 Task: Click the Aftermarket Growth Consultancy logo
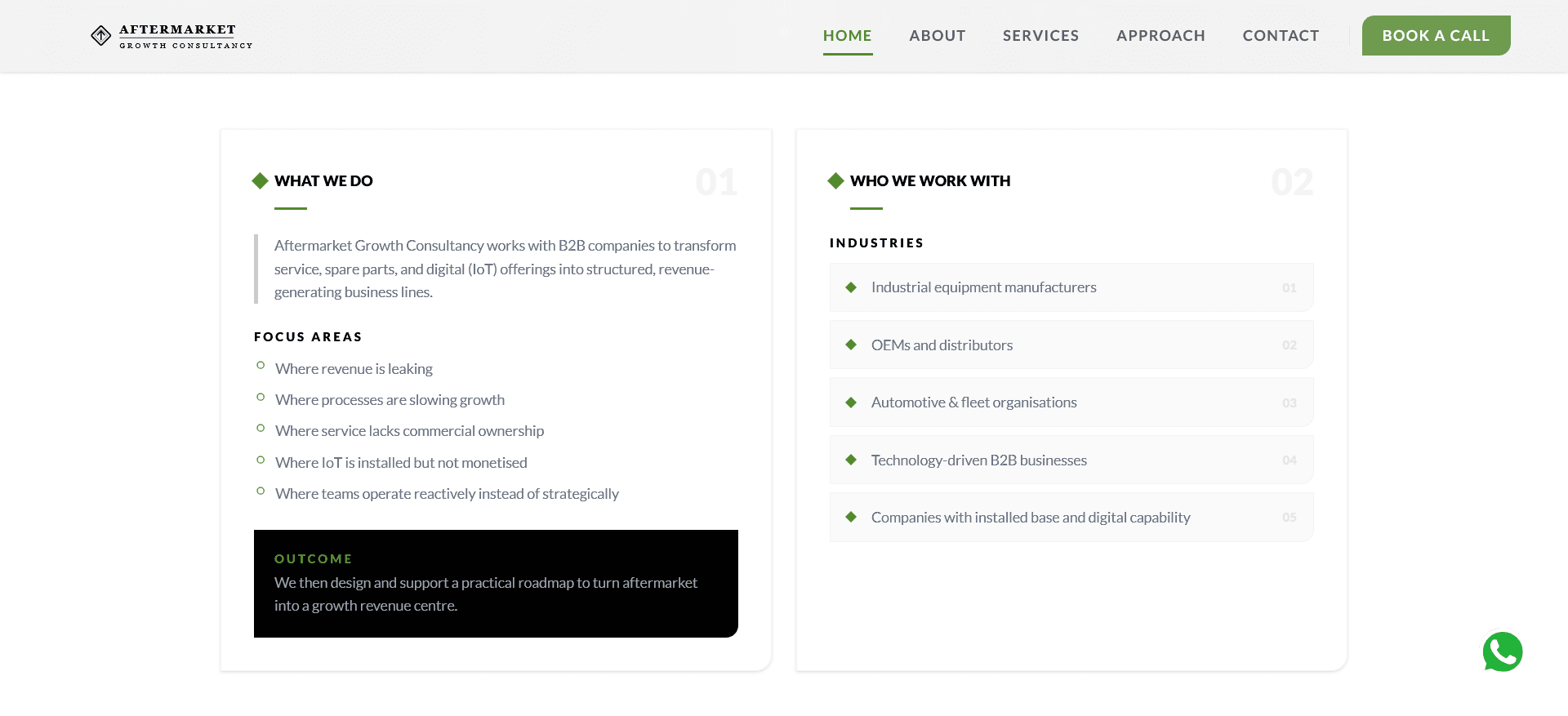pyautogui.click(x=171, y=36)
